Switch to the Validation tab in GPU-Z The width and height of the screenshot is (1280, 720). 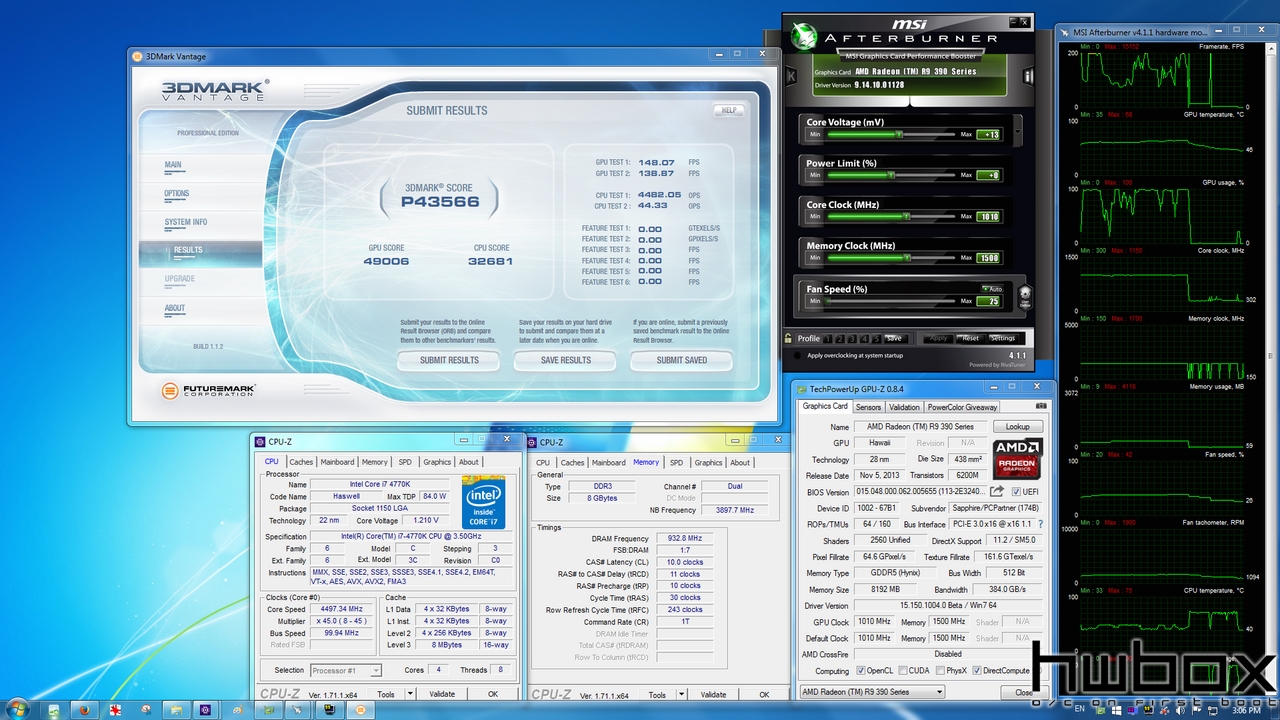pyautogui.click(x=904, y=407)
